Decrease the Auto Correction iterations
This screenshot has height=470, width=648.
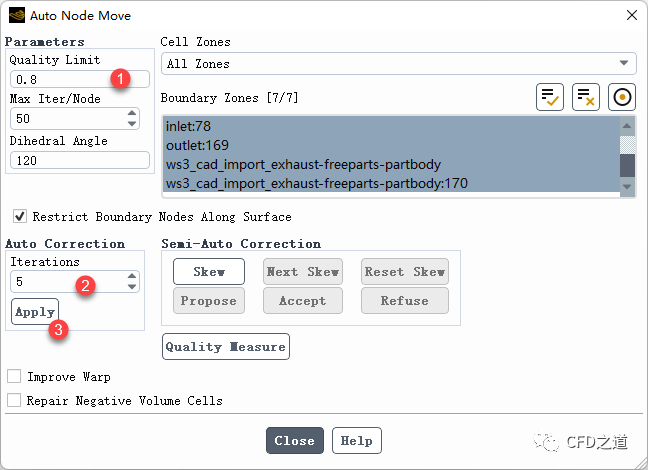(132, 287)
